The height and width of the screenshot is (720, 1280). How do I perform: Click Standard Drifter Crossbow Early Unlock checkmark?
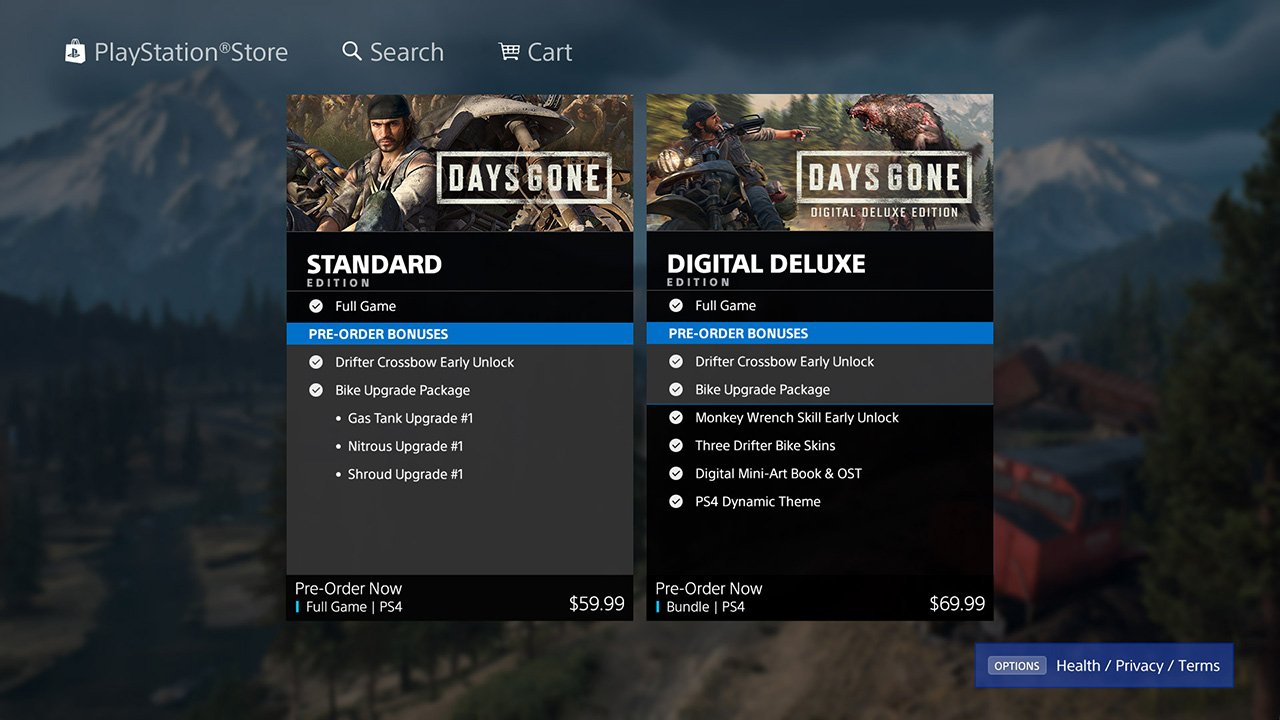[x=316, y=362]
